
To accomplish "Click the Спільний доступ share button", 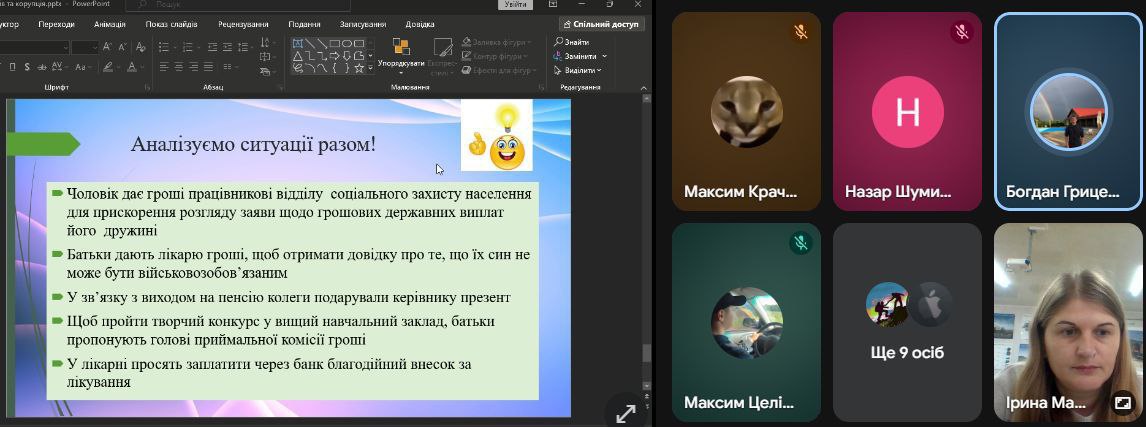I will tap(602, 24).
